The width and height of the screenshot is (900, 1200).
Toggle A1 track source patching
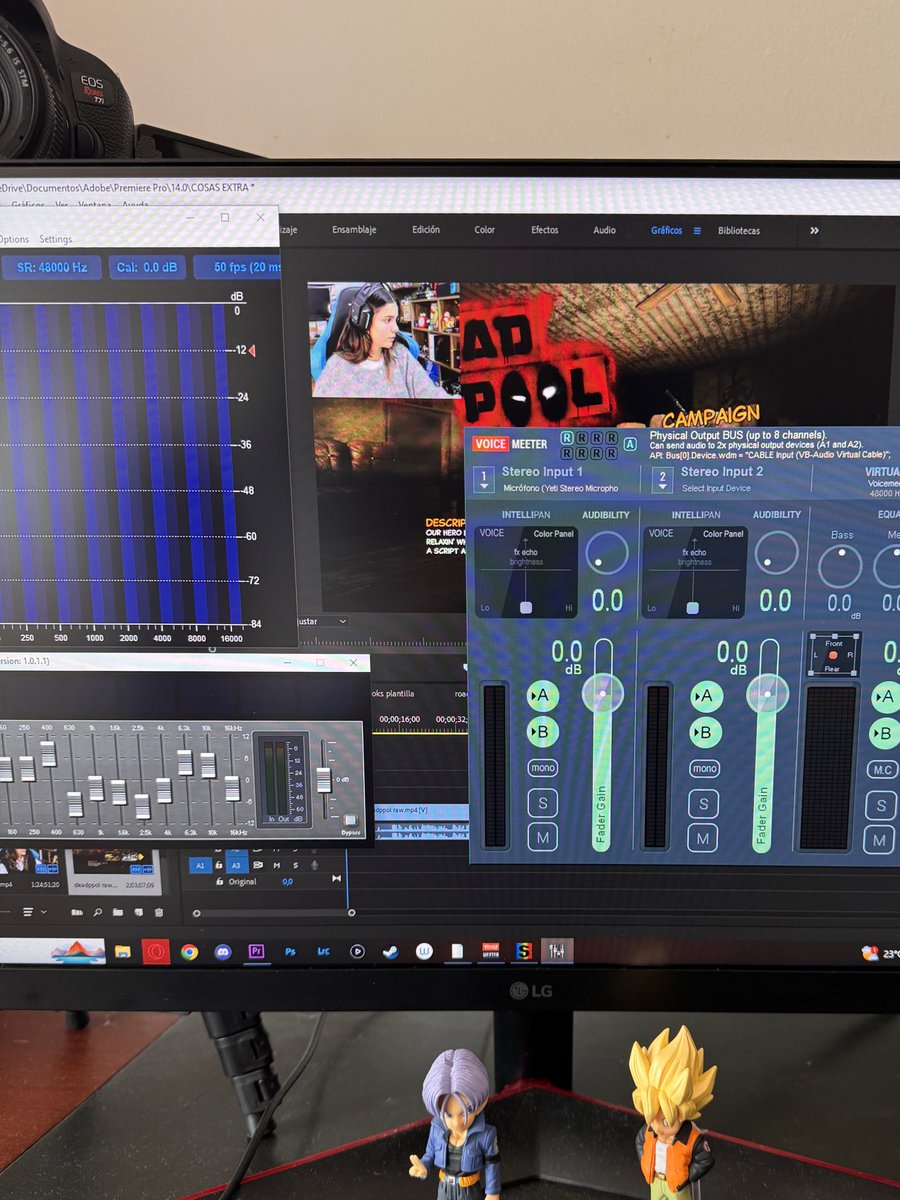pos(200,865)
